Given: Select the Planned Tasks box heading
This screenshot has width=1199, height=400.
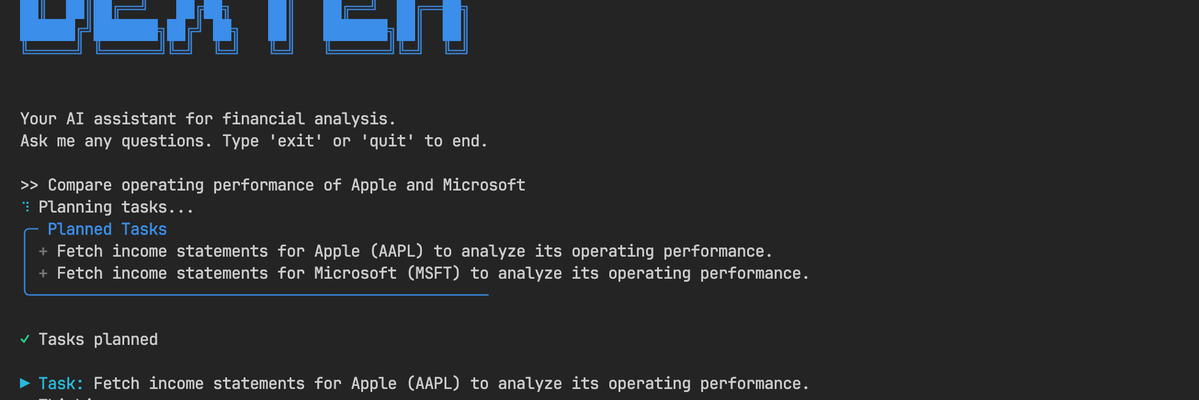Looking at the screenshot, I should [107, 229].
